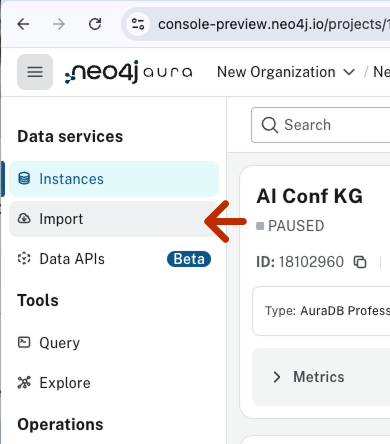This screenshot has width=390, height=444.
Task: Click the Data APIs icon
Action: tap(24, 259)
